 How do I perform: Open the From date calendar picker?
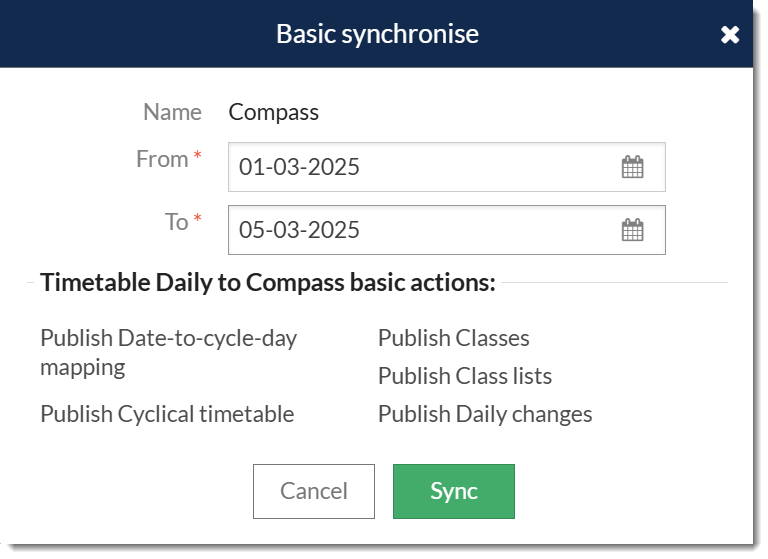pos(632,167)
